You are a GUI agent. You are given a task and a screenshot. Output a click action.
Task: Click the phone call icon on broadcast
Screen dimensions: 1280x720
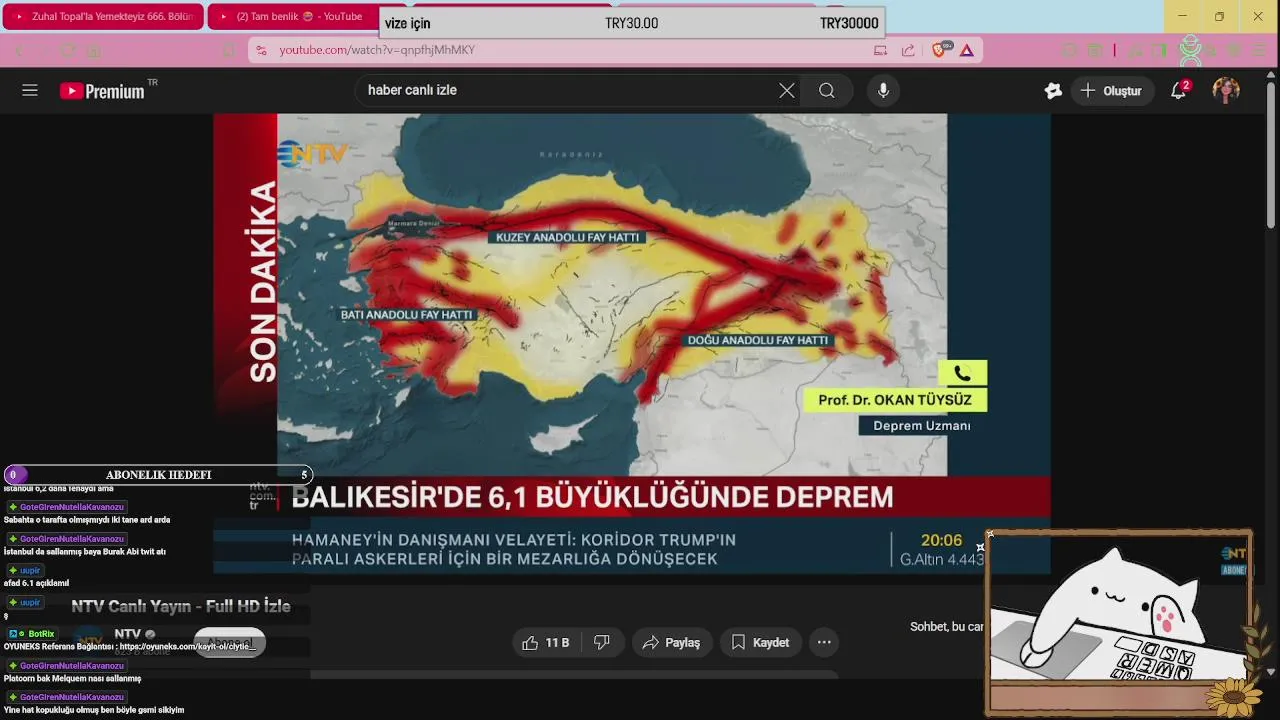coord(962,373)
